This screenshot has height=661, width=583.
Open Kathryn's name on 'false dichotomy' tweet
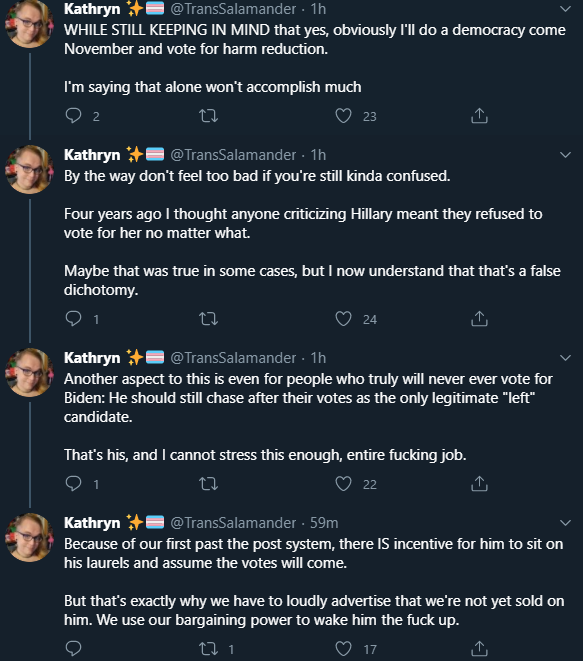[92, 155]
